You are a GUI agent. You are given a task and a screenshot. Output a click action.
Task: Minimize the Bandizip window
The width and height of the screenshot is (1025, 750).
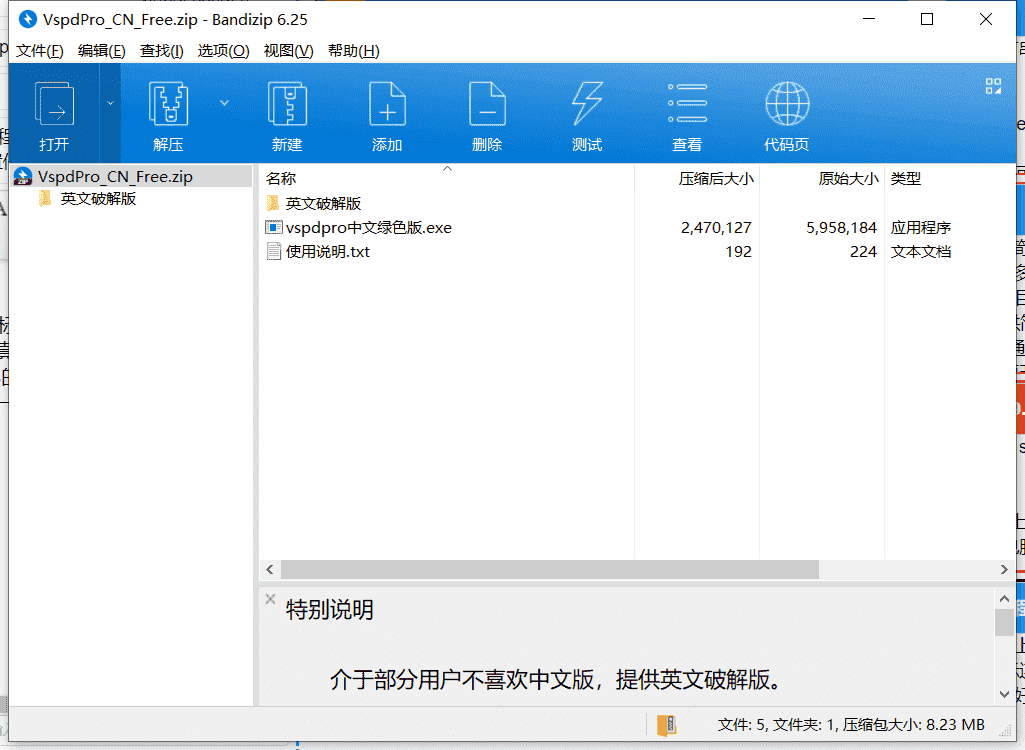[869, 20]
